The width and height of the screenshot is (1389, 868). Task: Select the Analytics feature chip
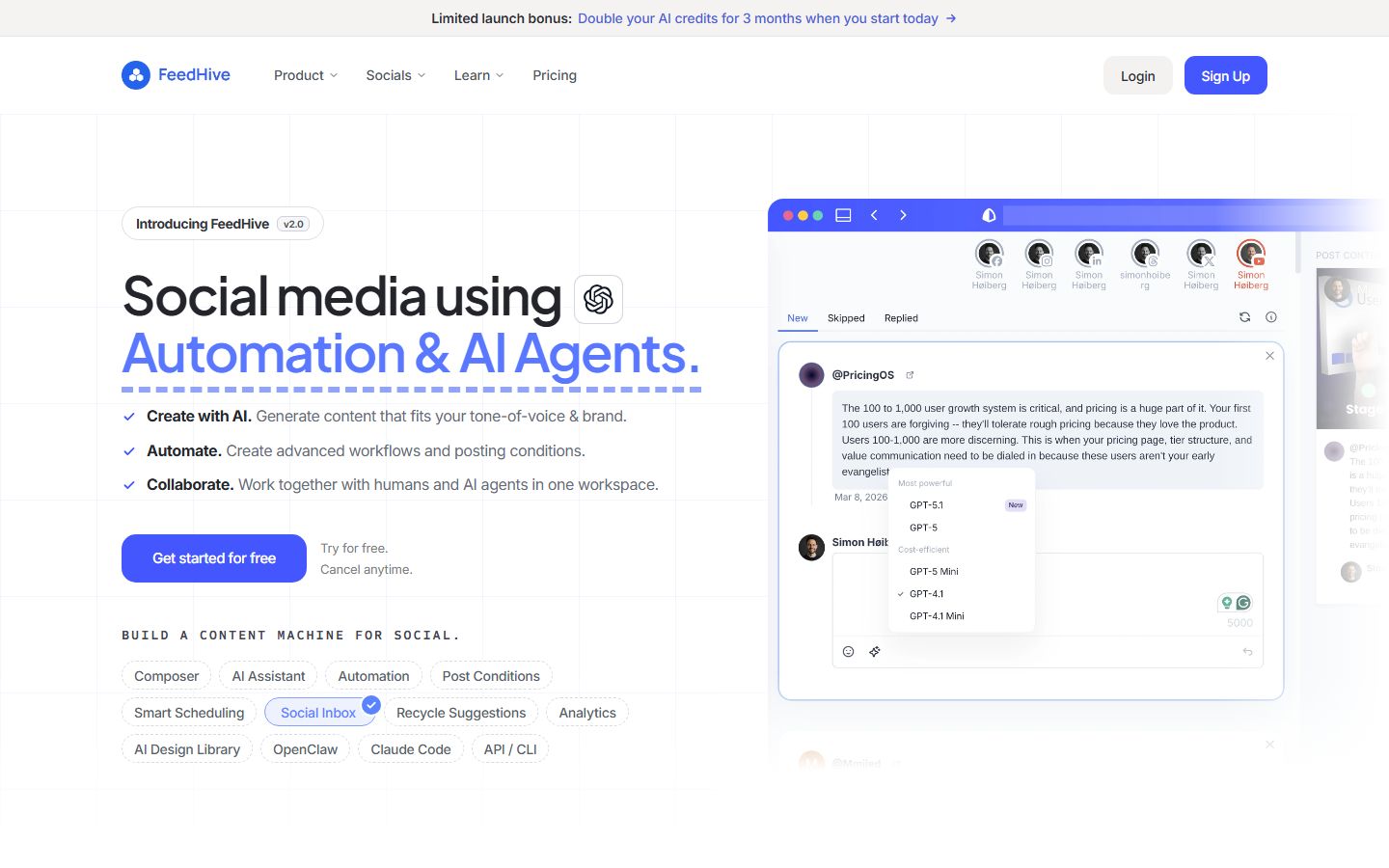(x=587, y=713)
